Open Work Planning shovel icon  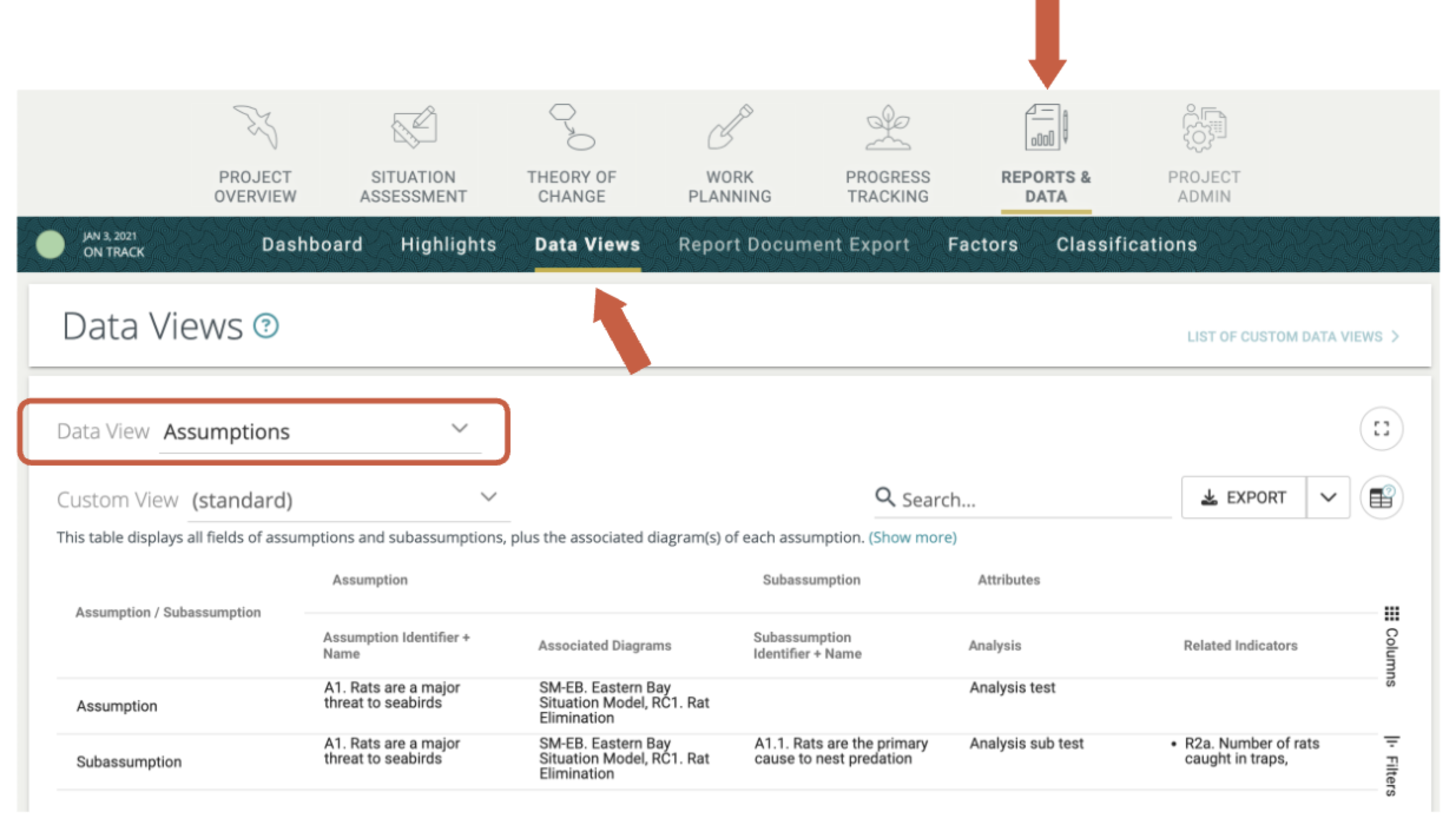pyautogui.click(x=730, y=127)
